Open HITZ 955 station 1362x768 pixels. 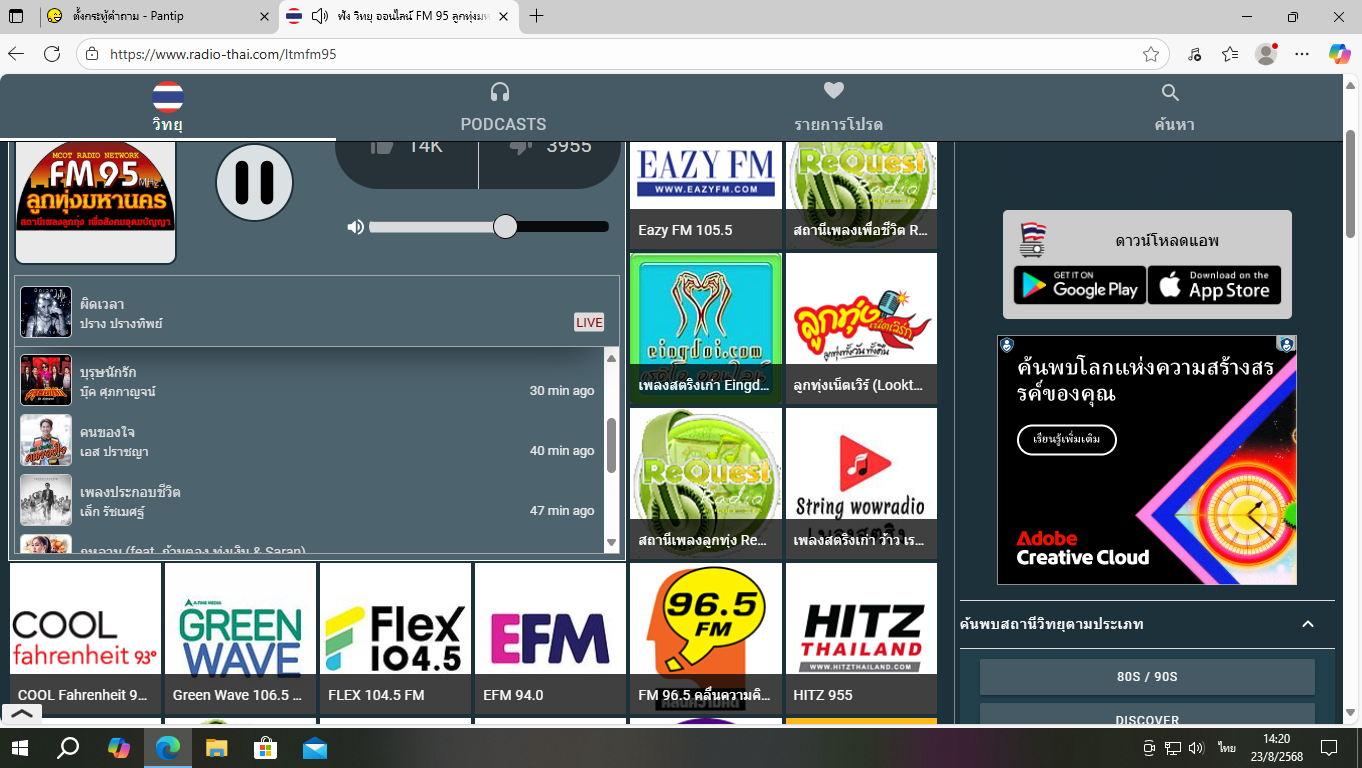(x=861, y=638)
